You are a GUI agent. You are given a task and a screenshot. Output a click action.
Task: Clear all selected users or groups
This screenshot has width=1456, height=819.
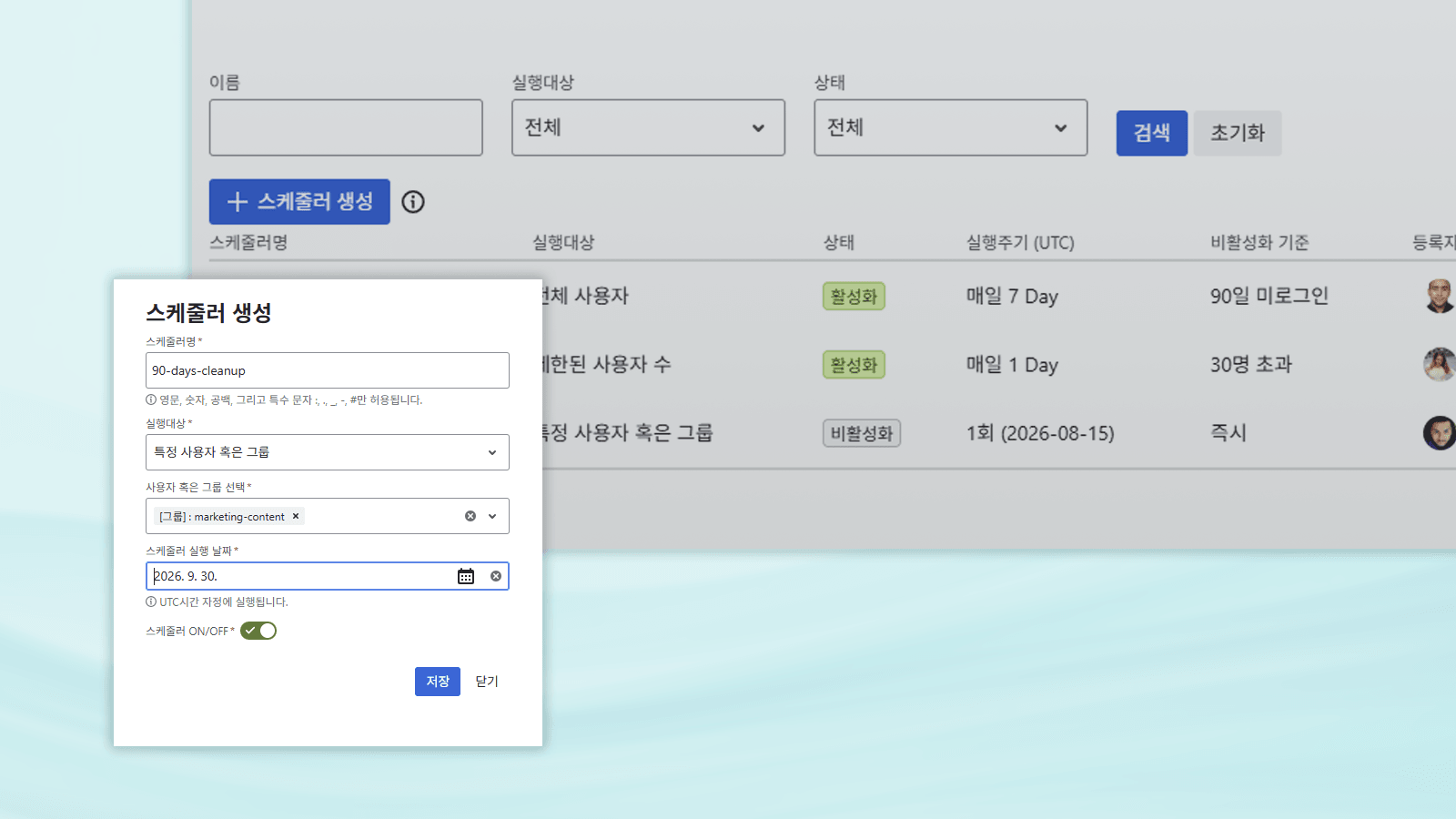tap(470, 516)
